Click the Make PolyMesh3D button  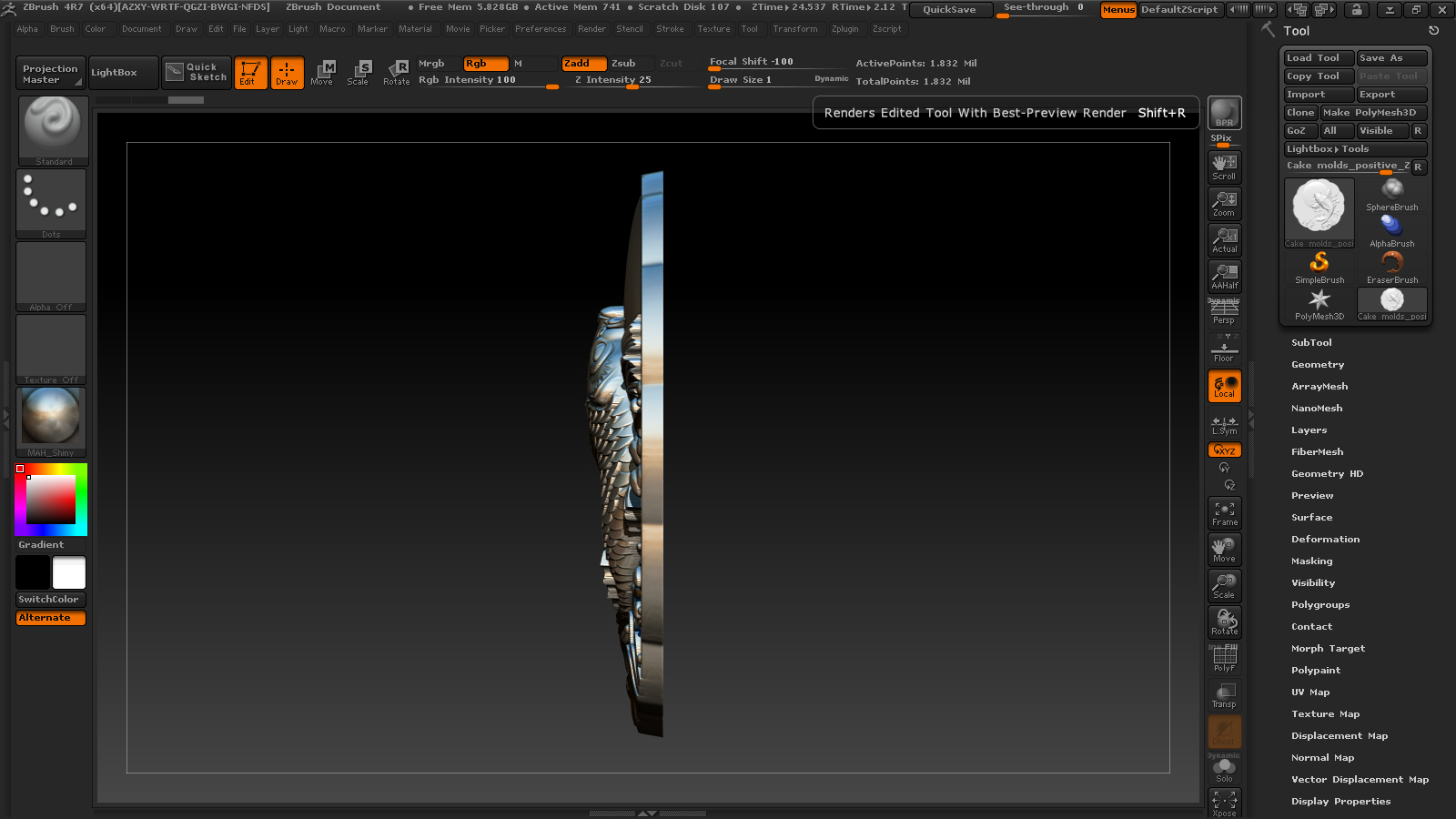click(1373, 113)
